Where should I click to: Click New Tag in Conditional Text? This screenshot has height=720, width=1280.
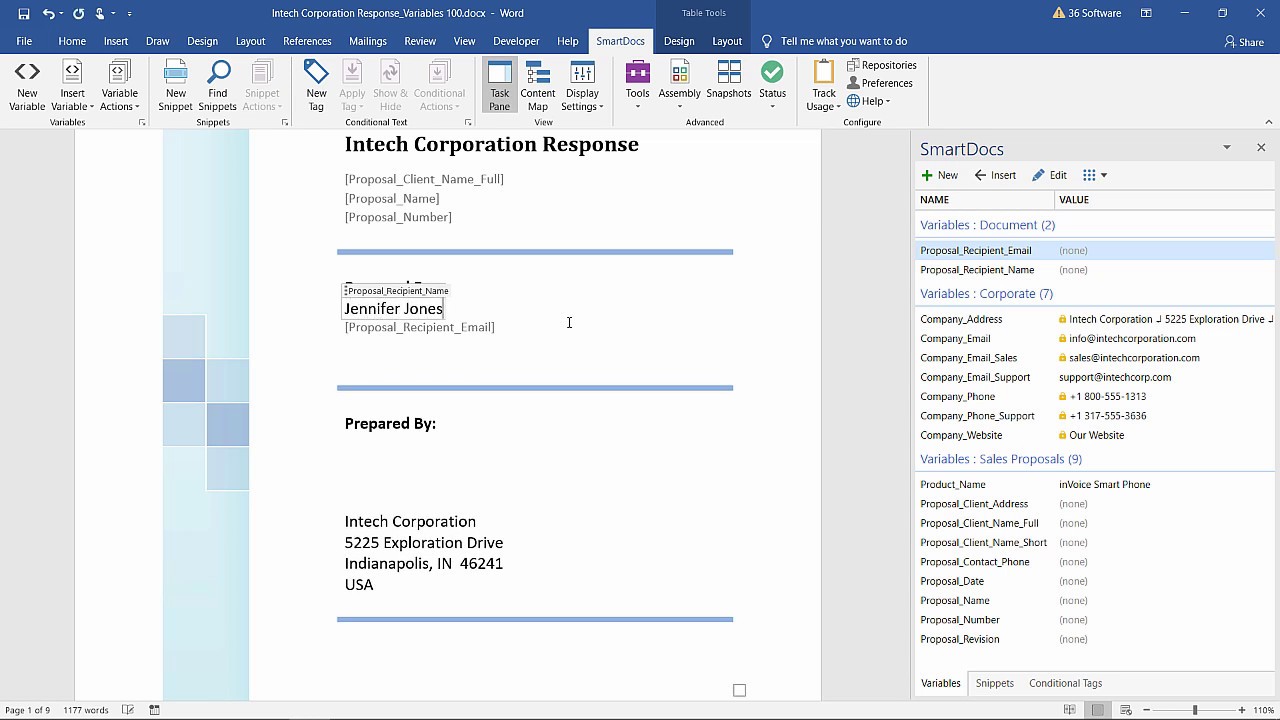tap(316, 86)
